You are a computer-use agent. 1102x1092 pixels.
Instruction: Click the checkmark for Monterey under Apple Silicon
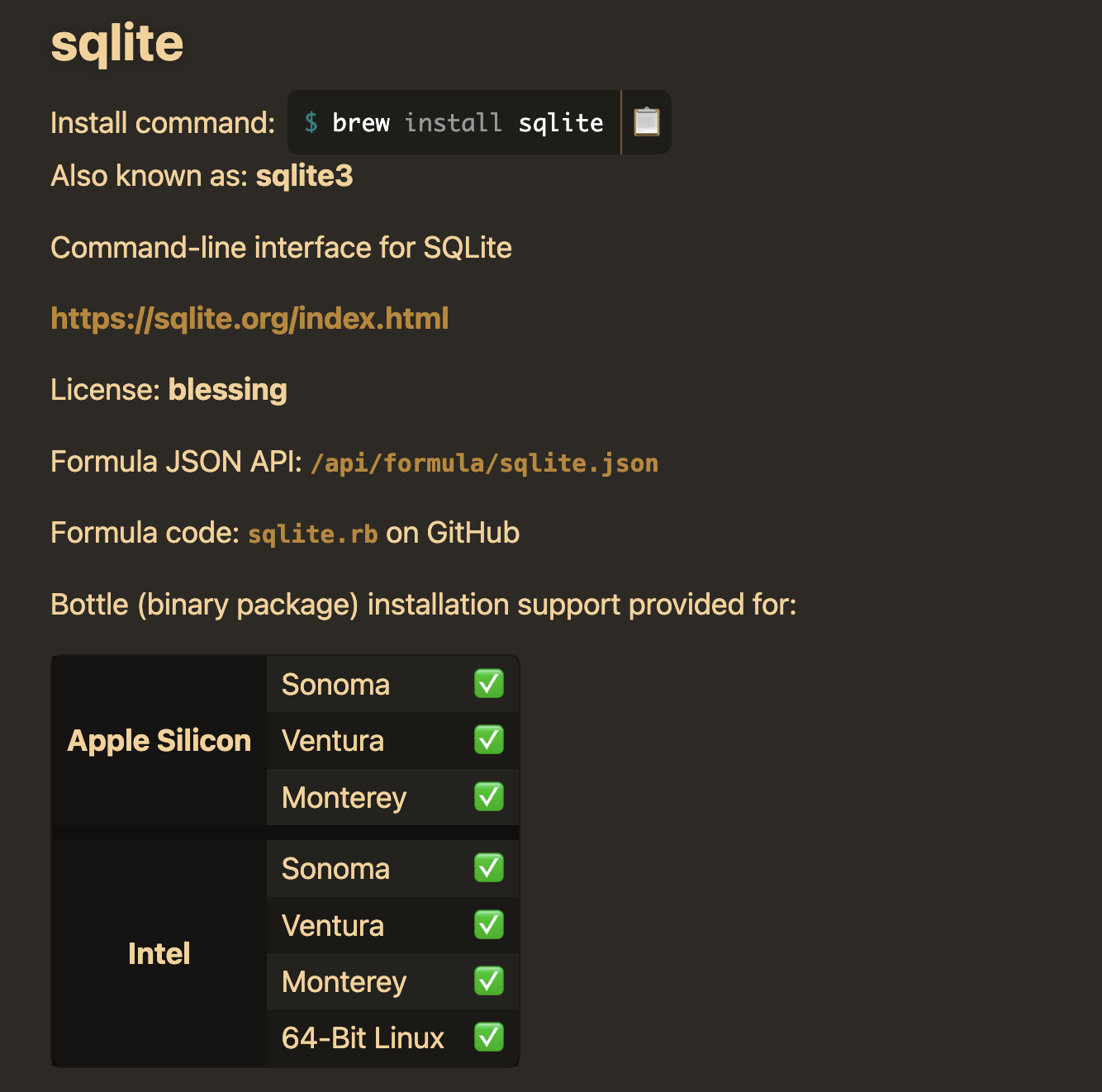click(488, 796)
